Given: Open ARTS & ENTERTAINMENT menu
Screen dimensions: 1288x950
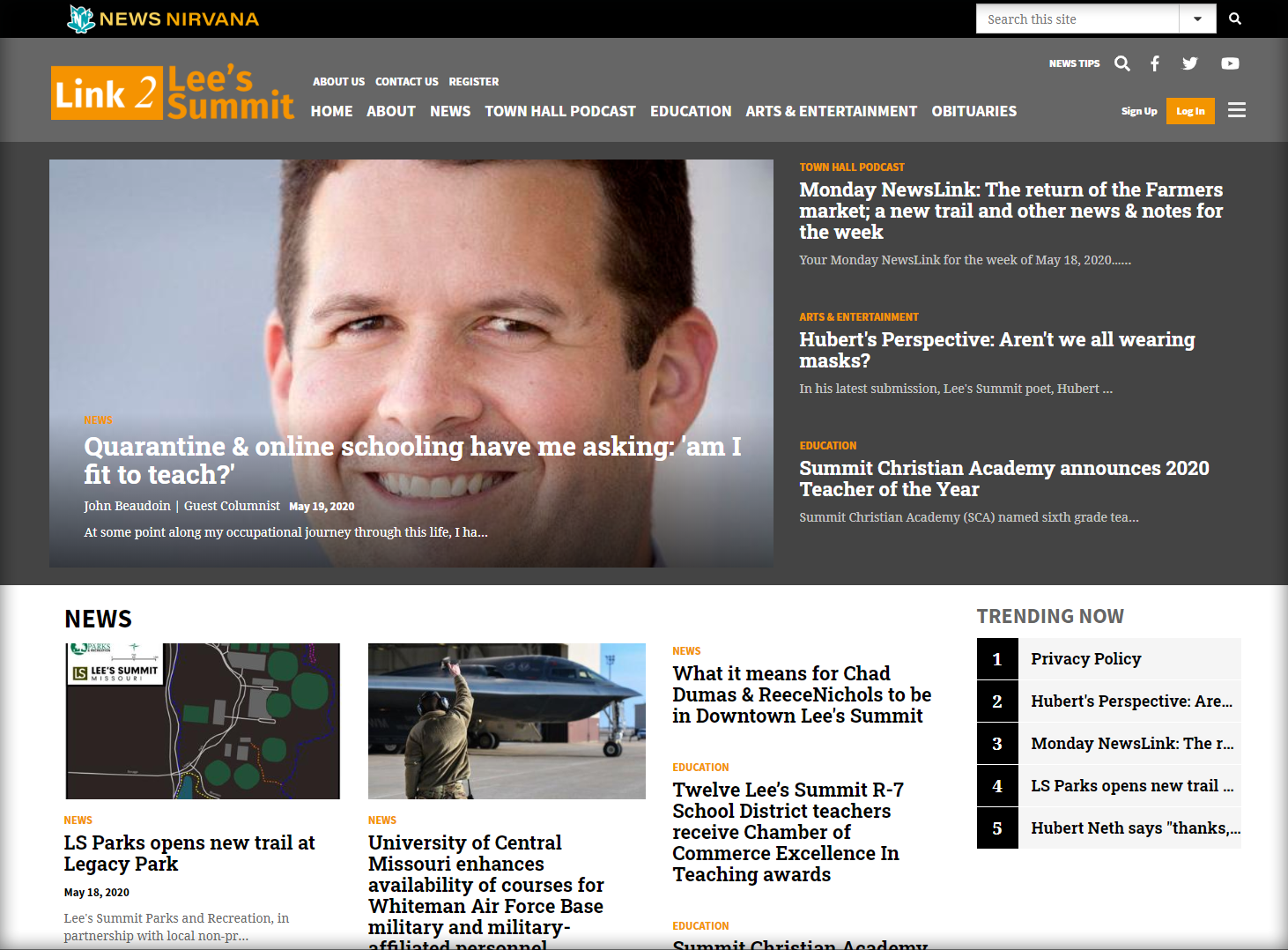Looking at the screenshot, I should click(832, 111).
